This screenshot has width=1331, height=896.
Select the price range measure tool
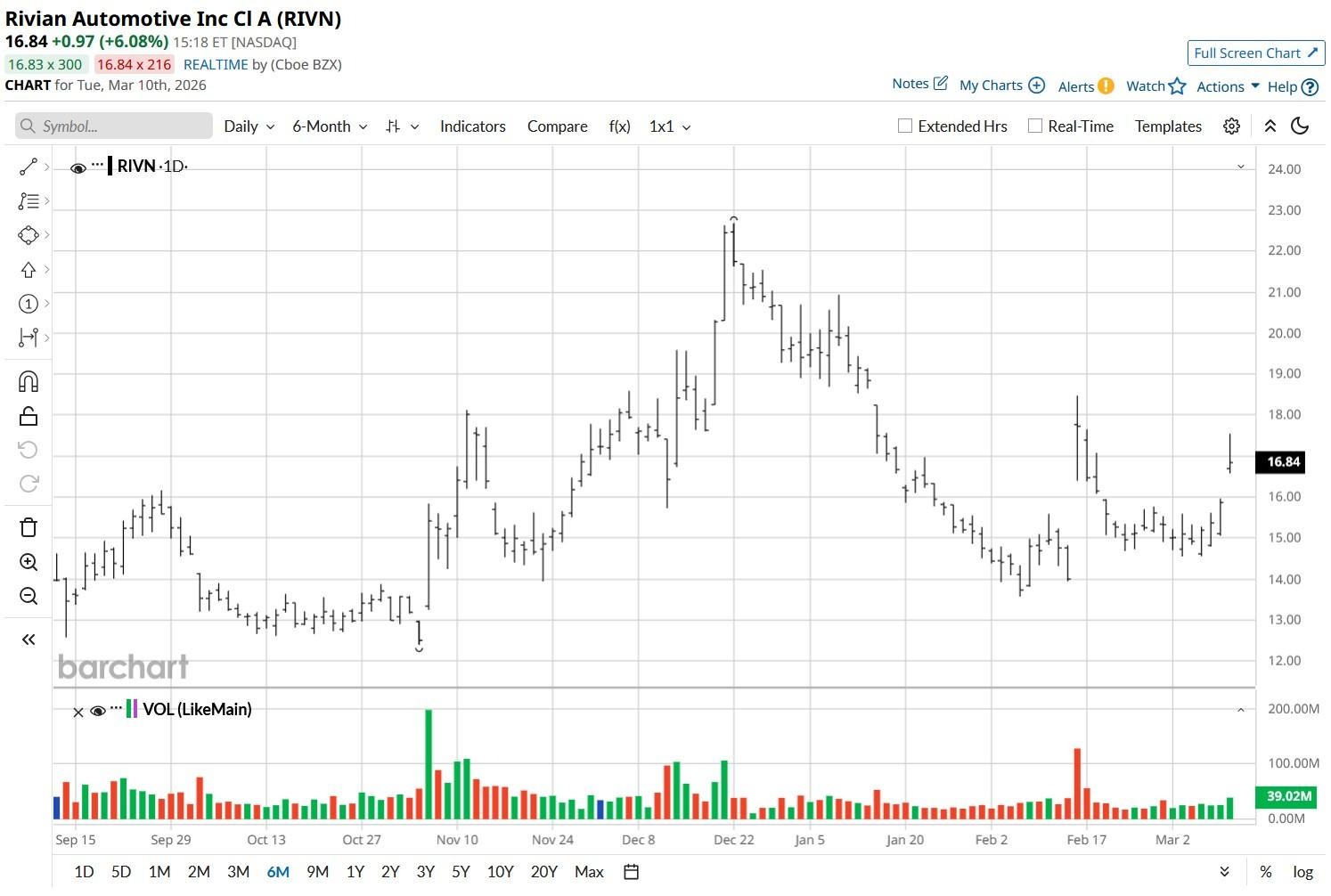(x=28, y=338)
